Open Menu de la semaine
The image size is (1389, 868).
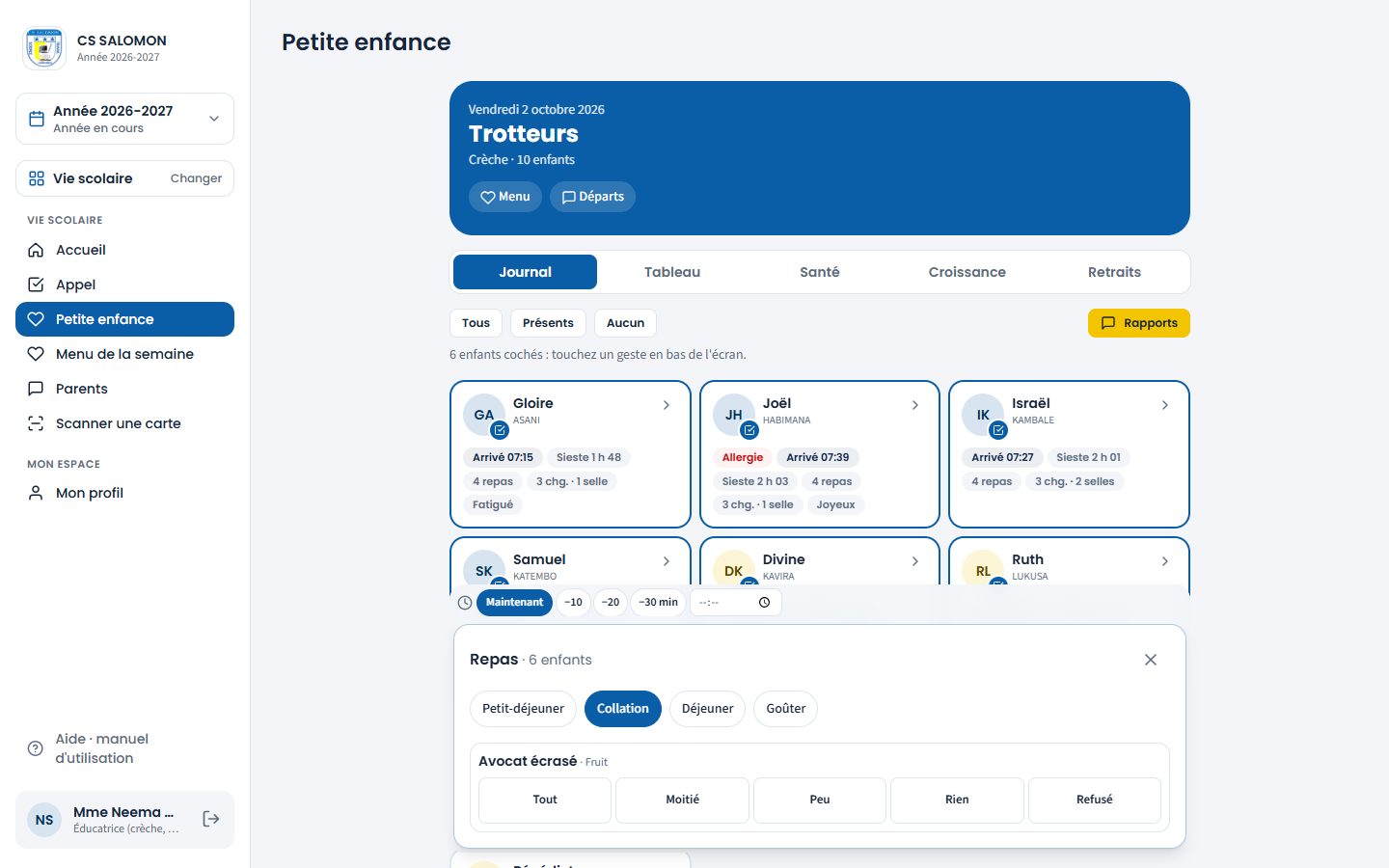[x=124, y=354]
